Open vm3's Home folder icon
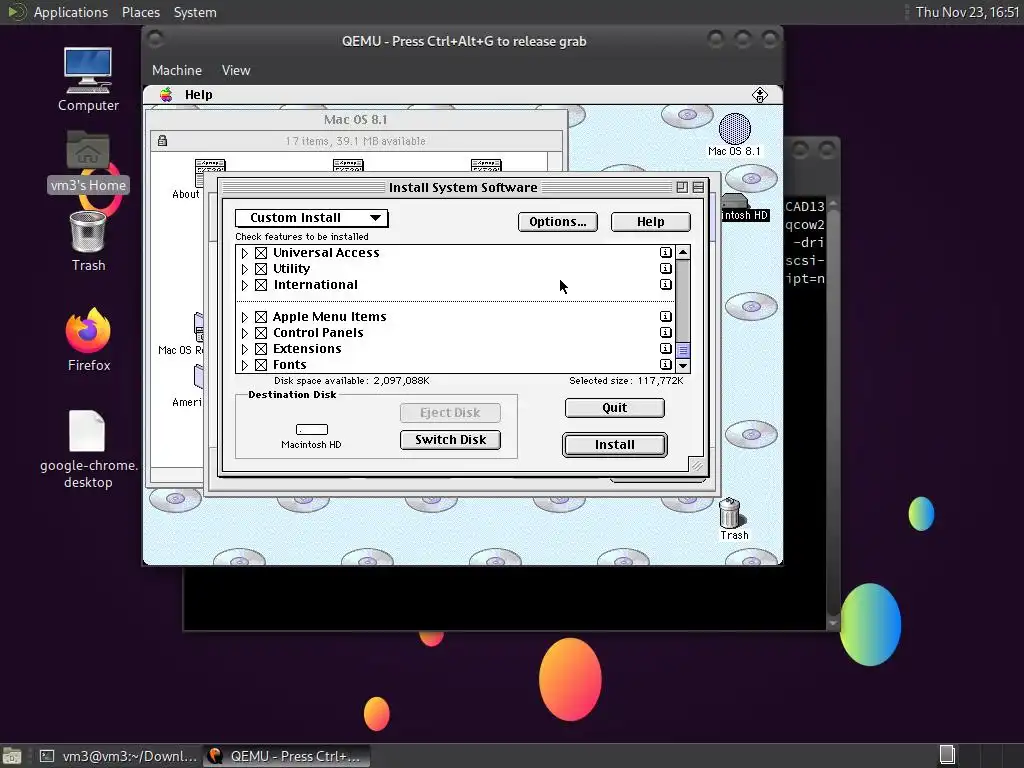The height and width of the screenshot is (768, 1024). coord(88,152)
